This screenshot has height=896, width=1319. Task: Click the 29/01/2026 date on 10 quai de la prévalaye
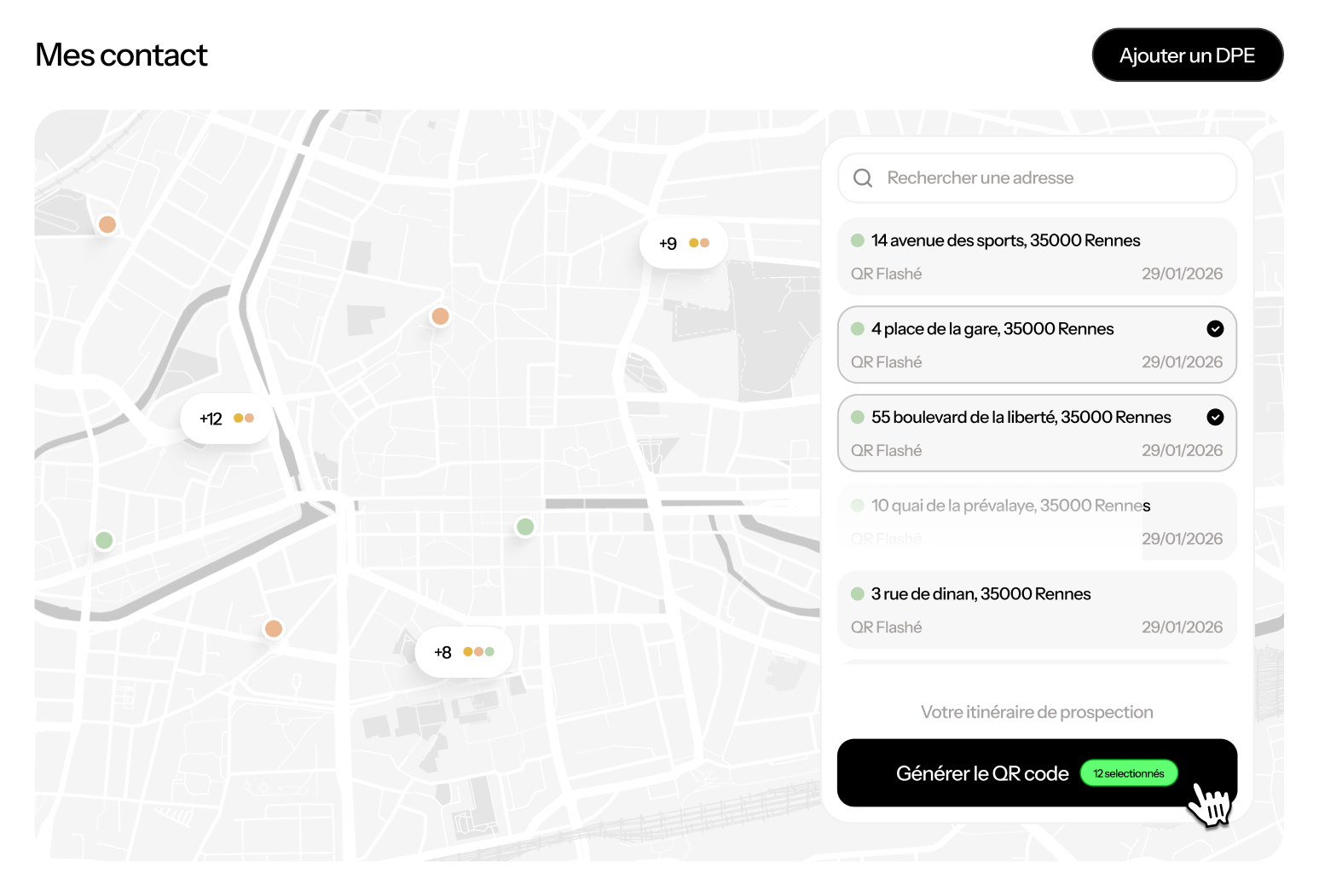click(1183, 539)
